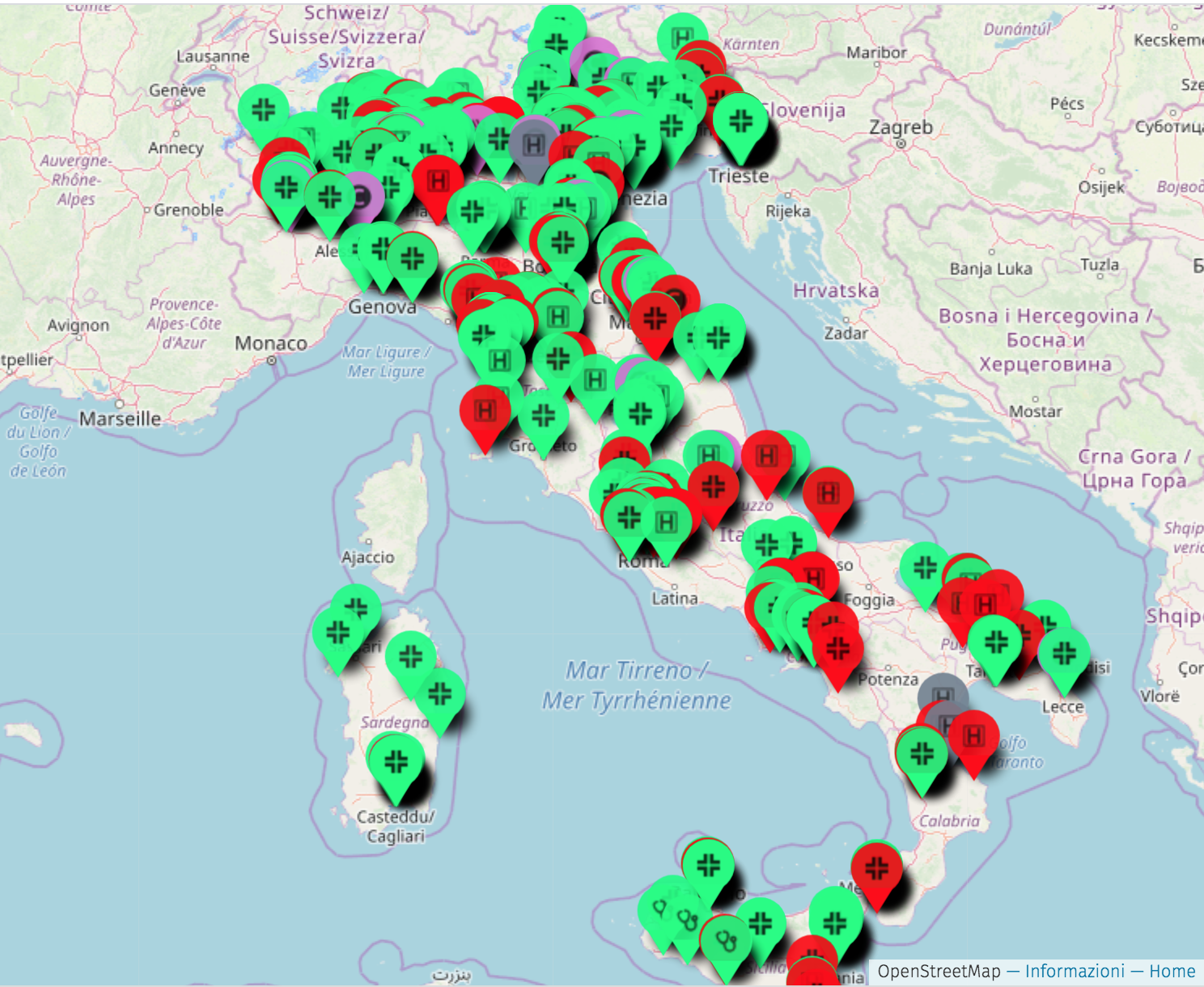Click the Zagreb city label
This screenshot has width=1204, height=987.
click(901, 128)
